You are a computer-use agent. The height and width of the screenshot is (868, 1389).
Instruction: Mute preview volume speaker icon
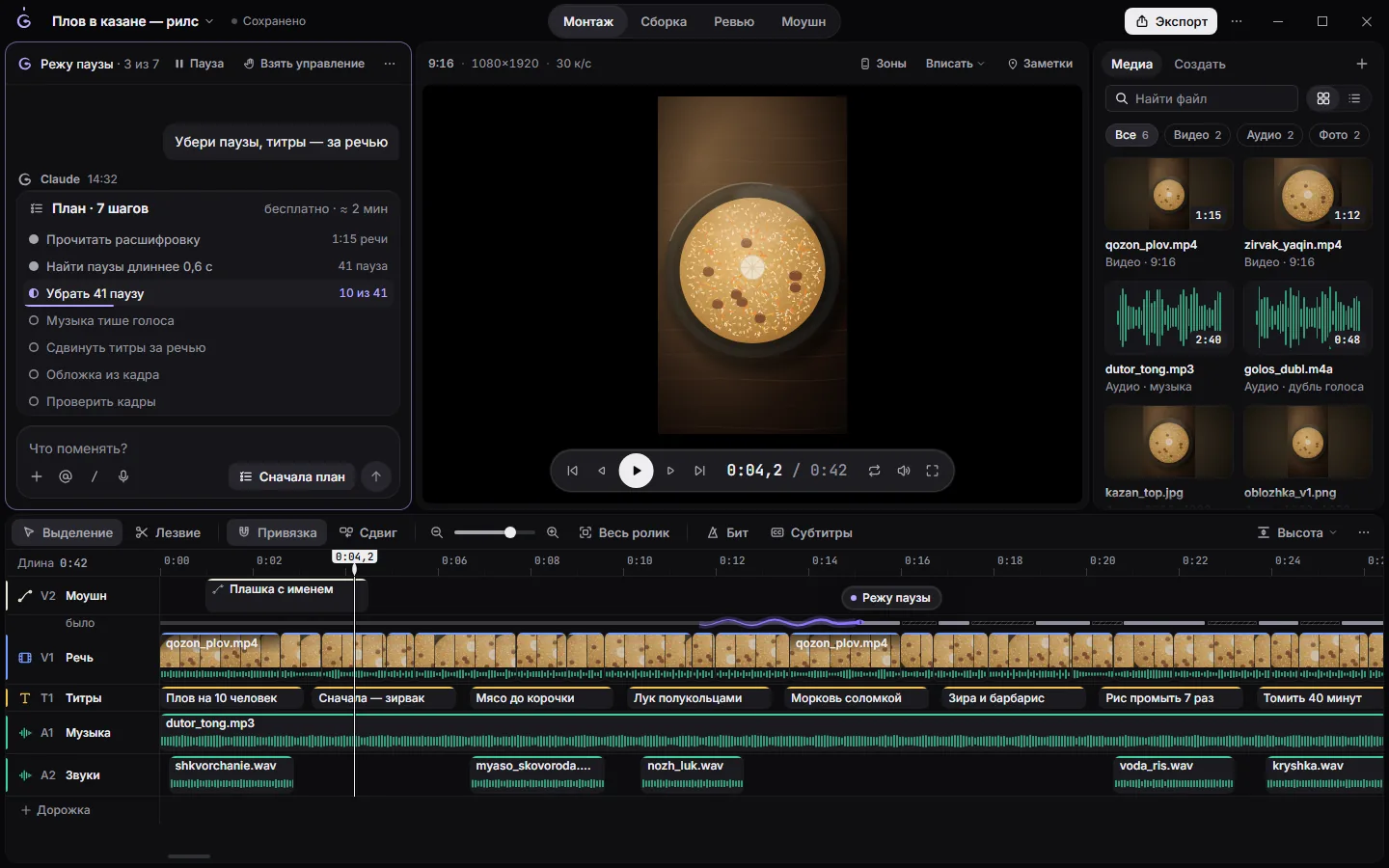(904, 471)
